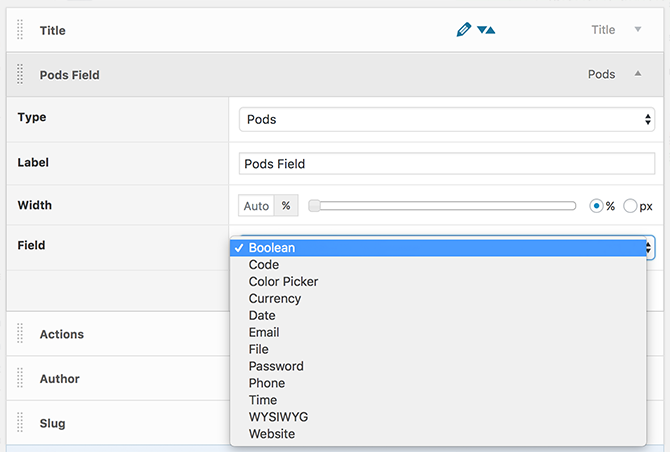
Task: Pick the Website option in the list
Action: (272, 433)
